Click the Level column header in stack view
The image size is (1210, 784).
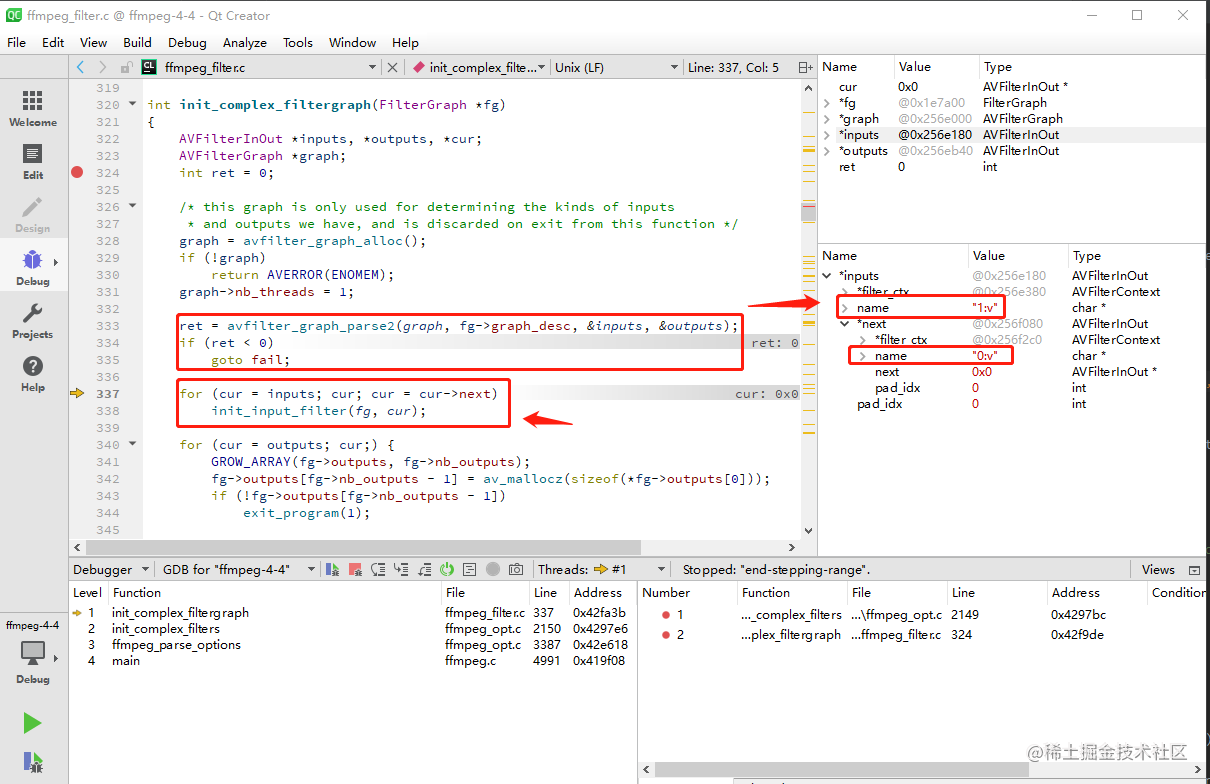(x=88, y=592)
